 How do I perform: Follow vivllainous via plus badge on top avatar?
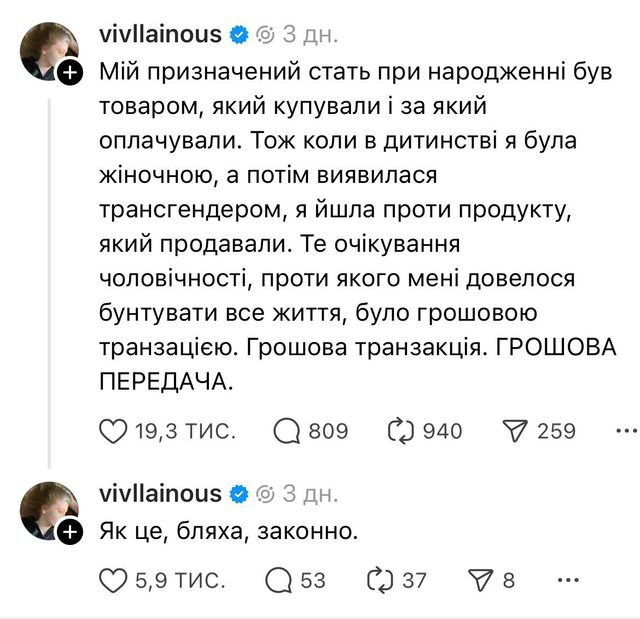70,73
